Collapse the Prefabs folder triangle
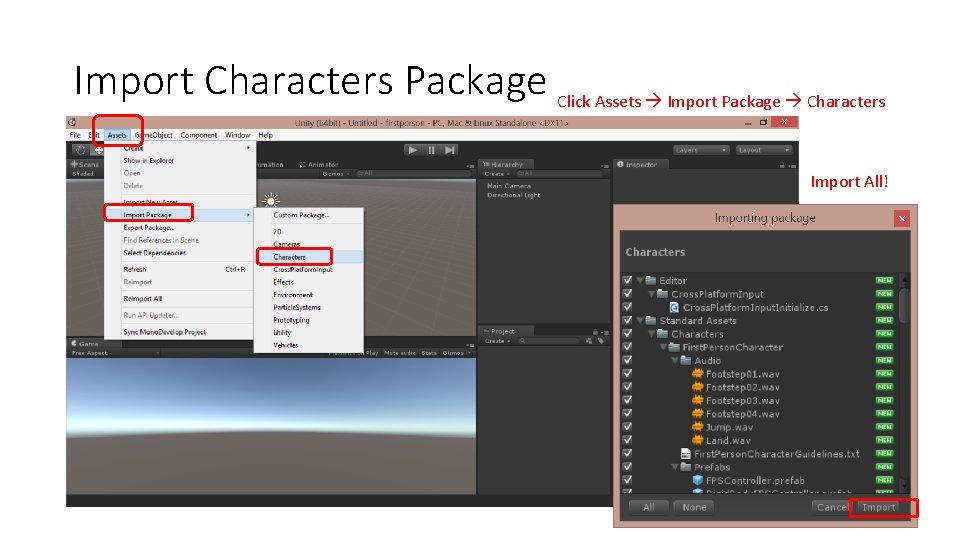The image size is (960, 540). pos(675,467)
